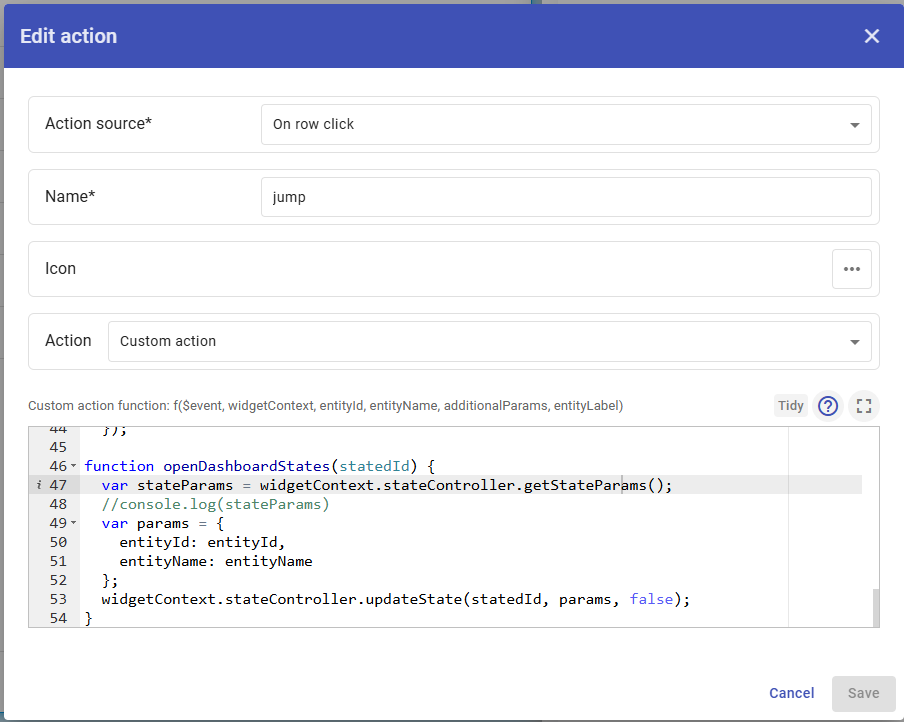The image size is (904, 722).
Task: Click the false keyword on line 53
Action: tap(651, 600)
